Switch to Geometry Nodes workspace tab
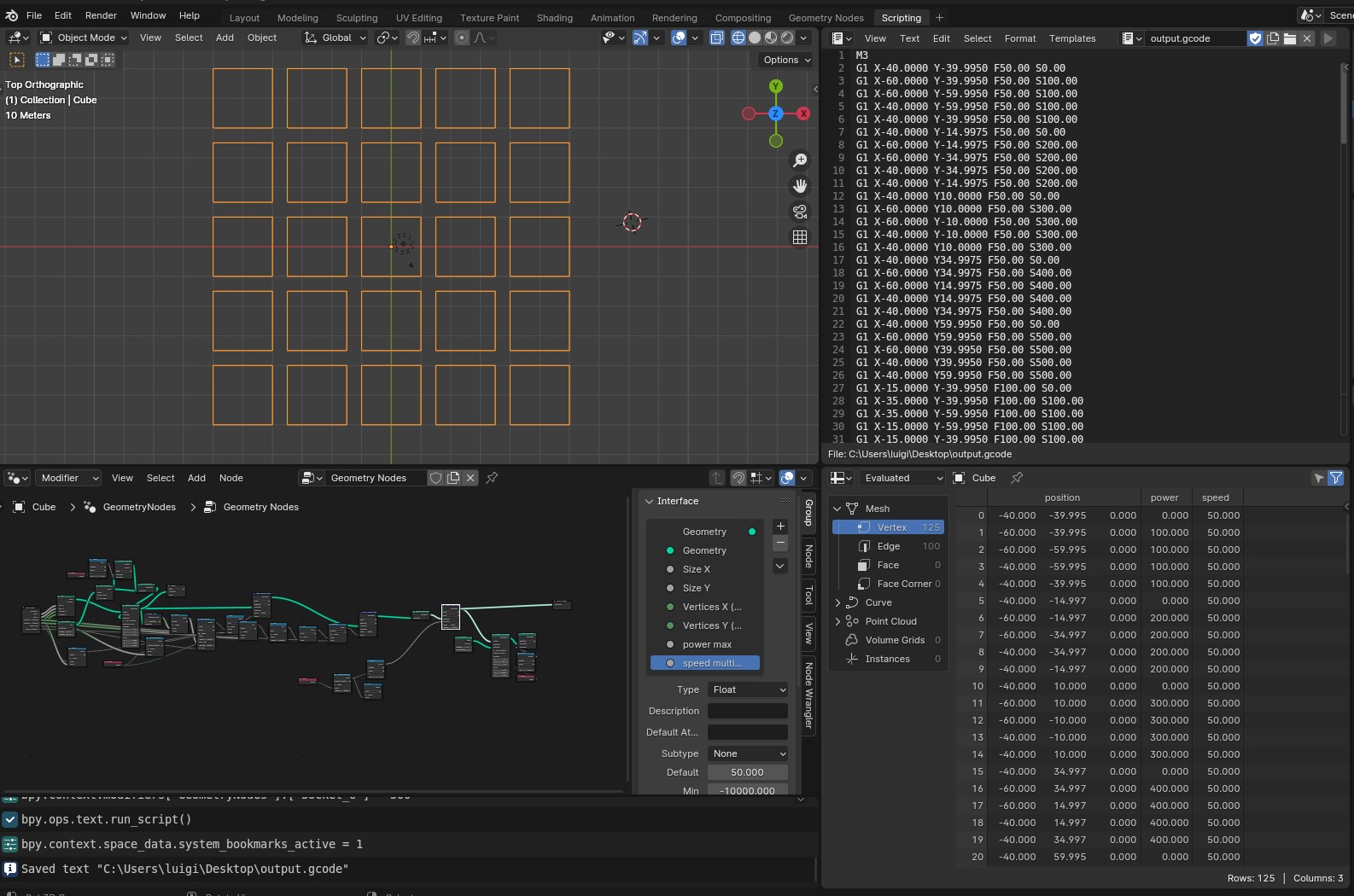 [826, 18]
